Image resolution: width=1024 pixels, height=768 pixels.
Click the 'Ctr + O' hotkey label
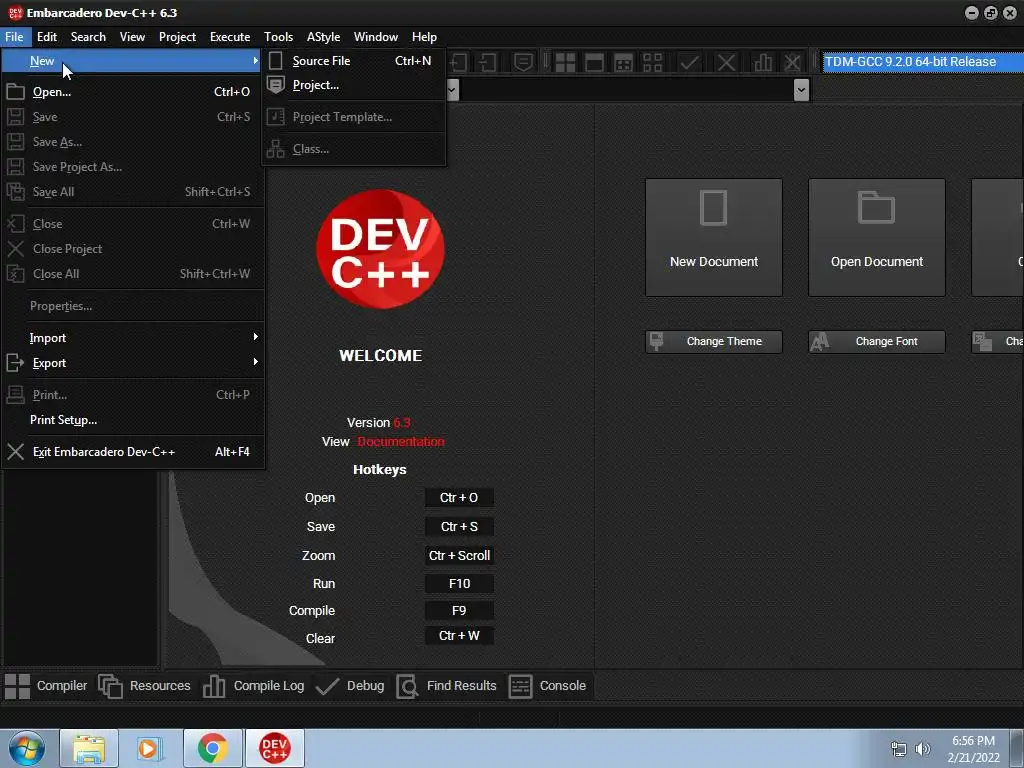click(459, 498)
